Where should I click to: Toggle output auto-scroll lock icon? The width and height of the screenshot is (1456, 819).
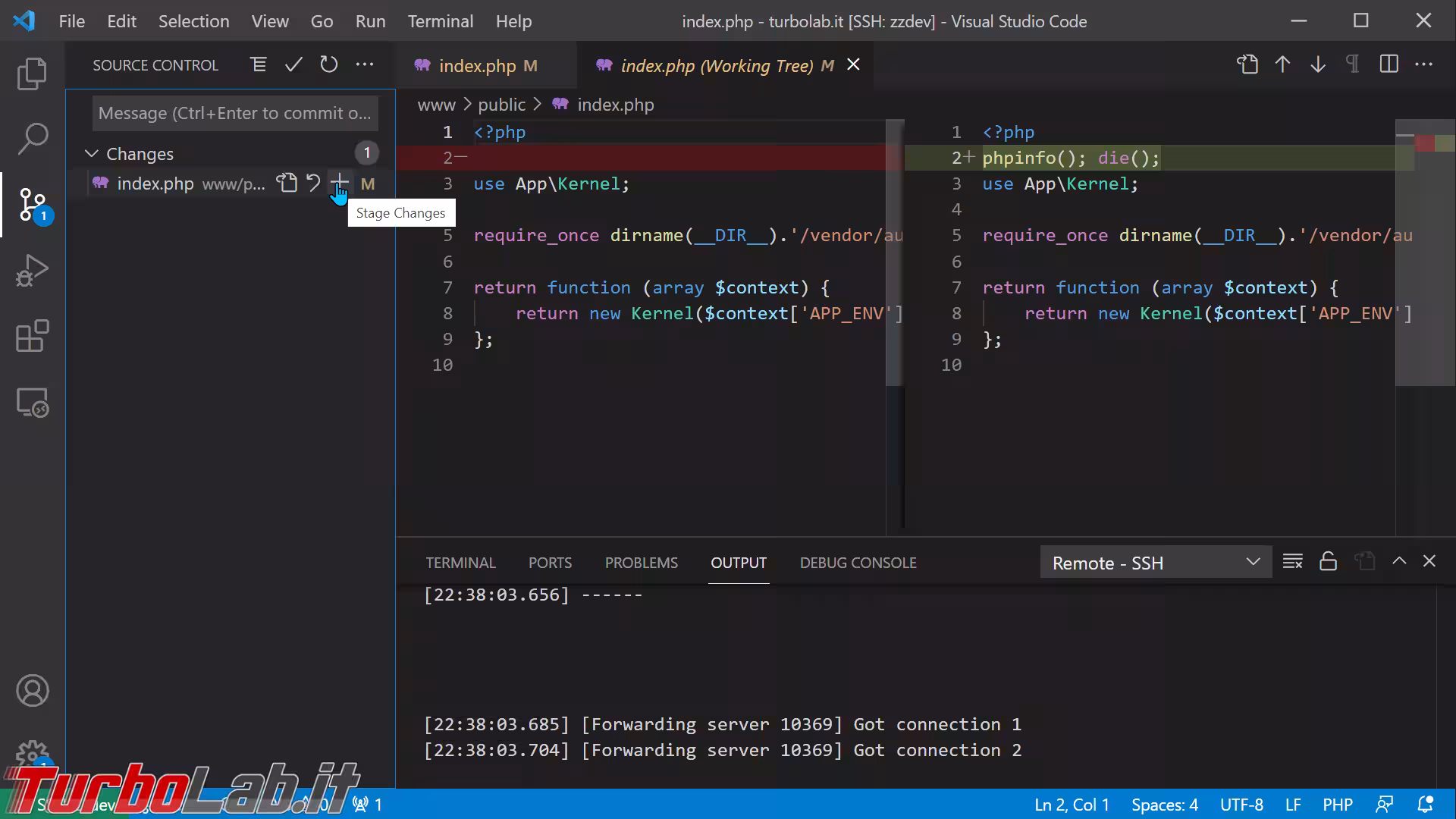pos(1328,562)
